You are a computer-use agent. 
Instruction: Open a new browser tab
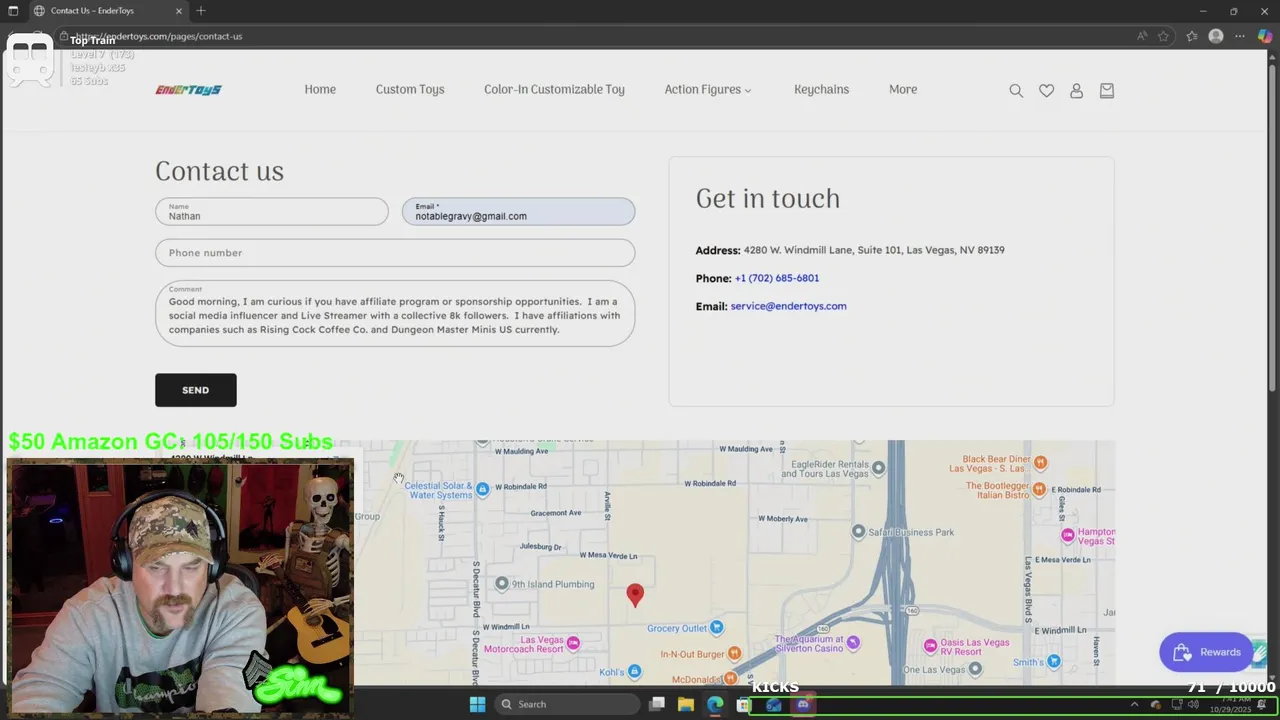point(201,11)
